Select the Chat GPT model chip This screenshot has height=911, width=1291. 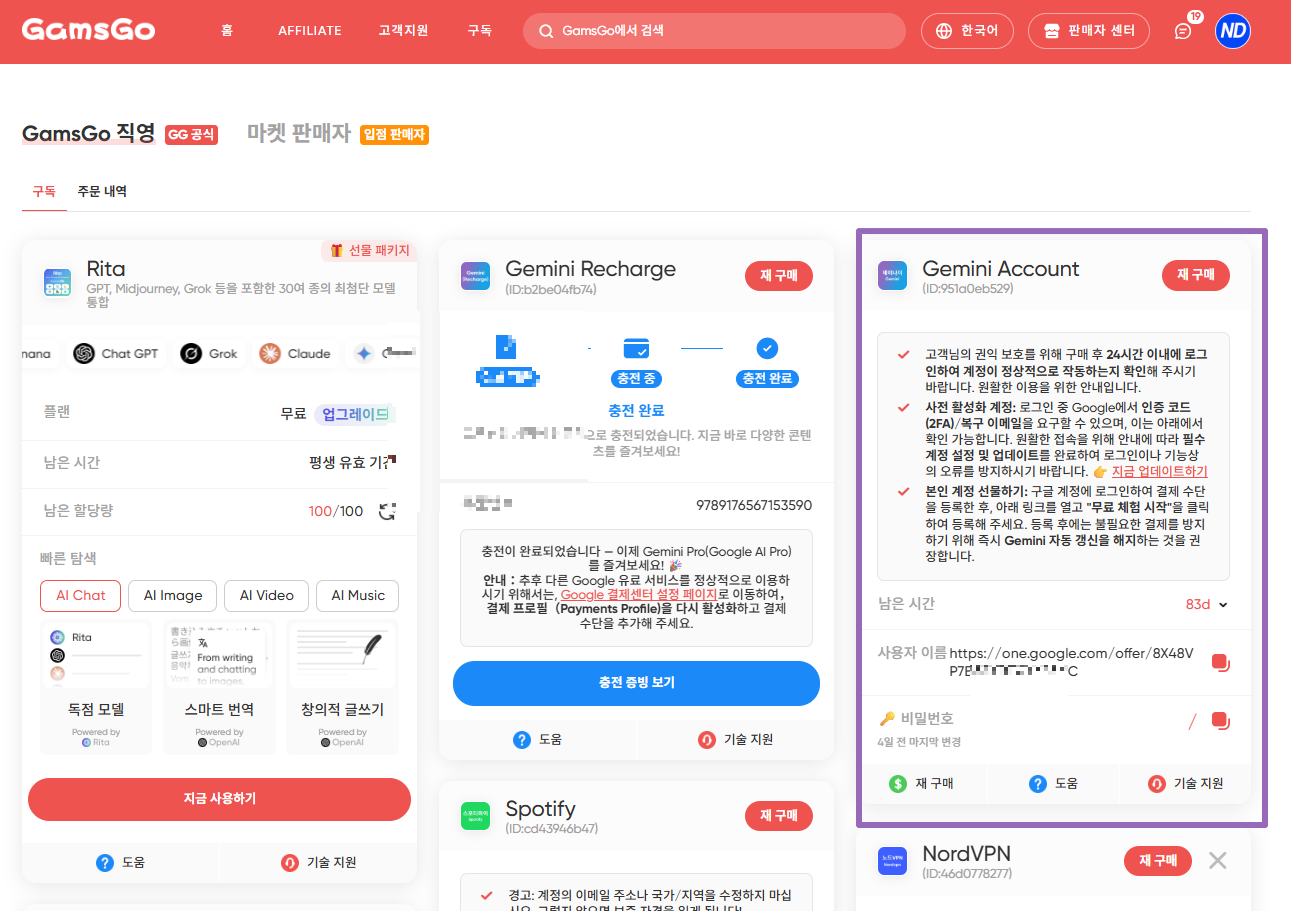tap(116, 353)
